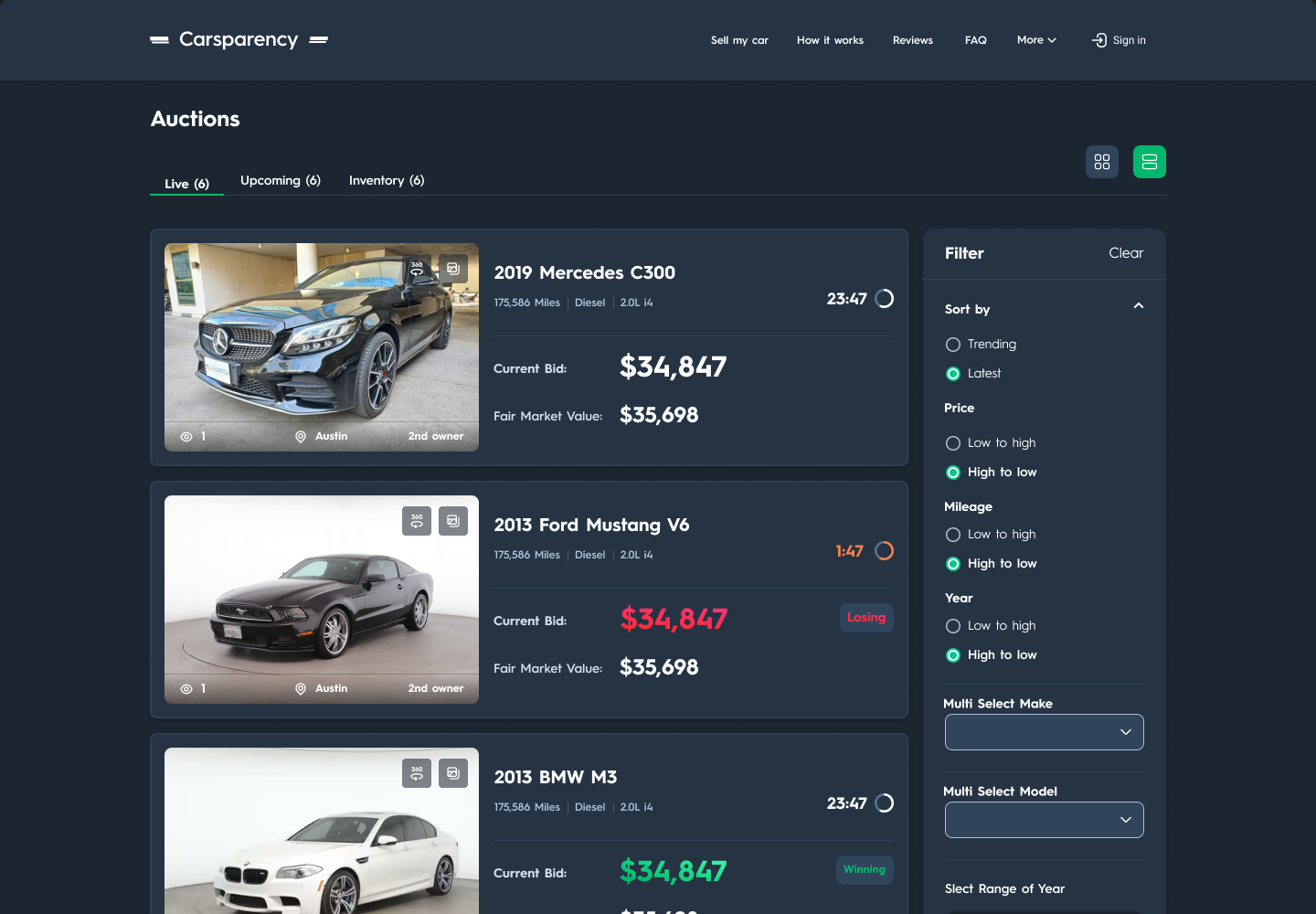
Task: Go to Sell my car
Action: [x=739, y=40]
